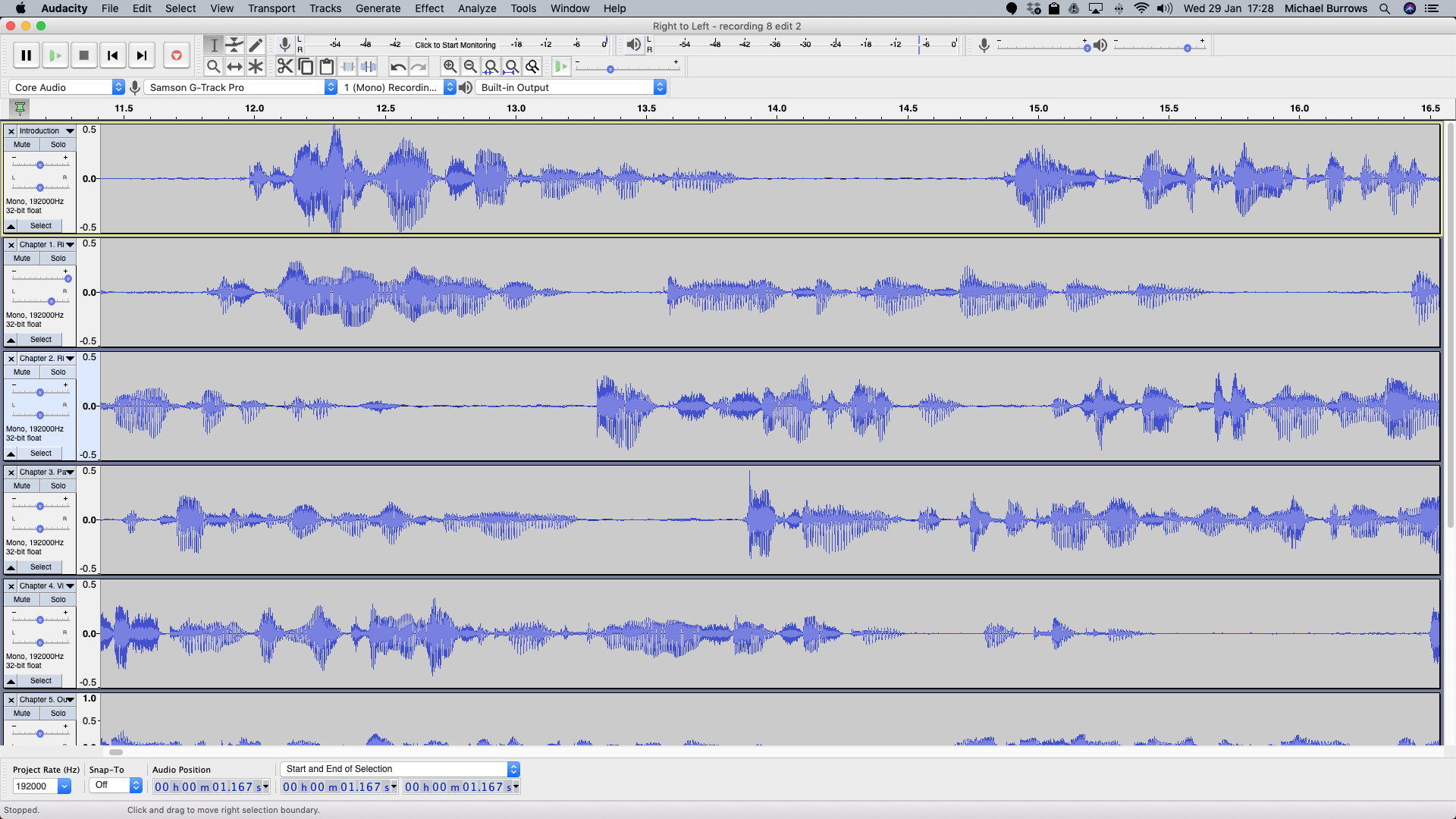Open the Effect menu

[429, 8]
